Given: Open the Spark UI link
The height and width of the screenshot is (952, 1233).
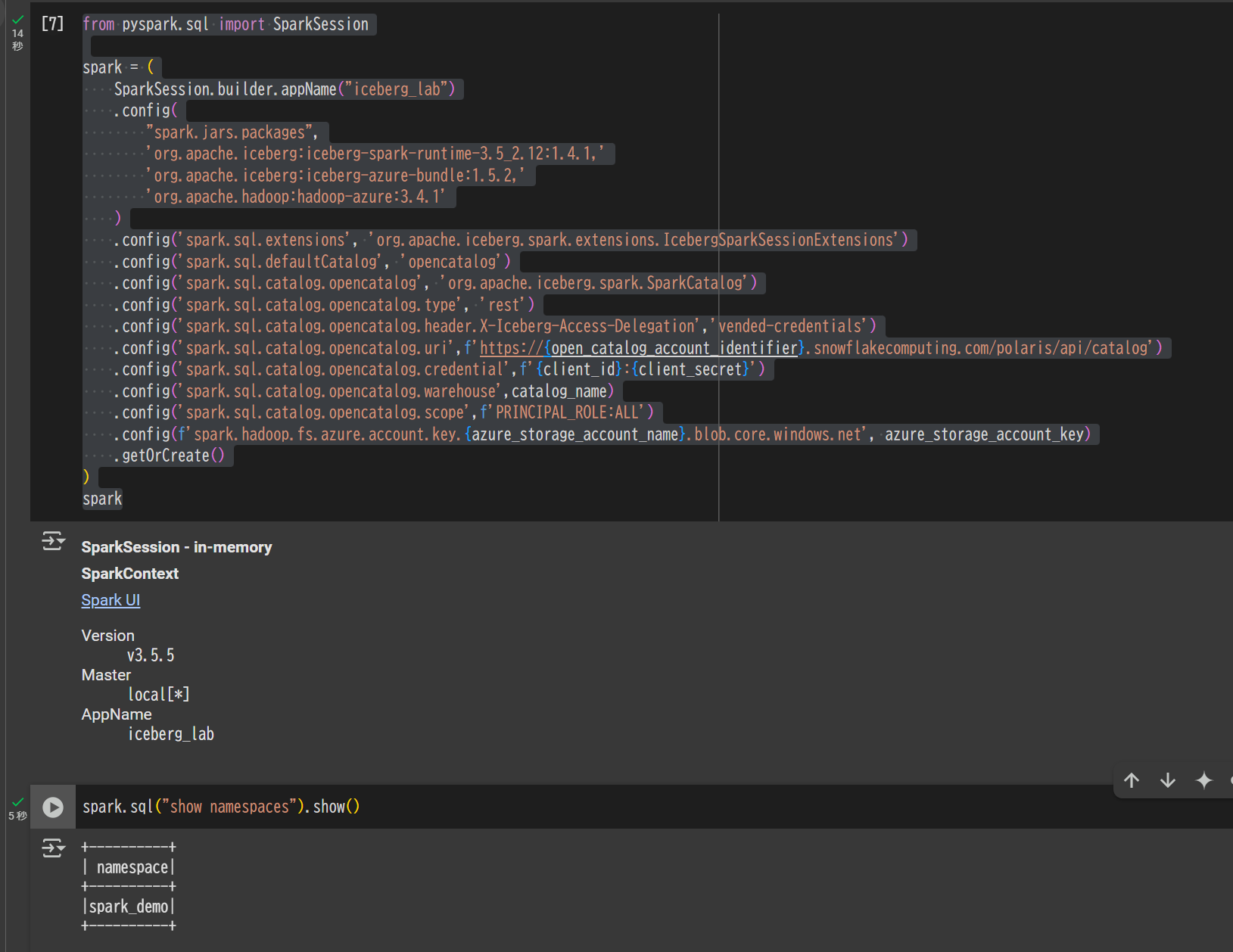Looking at the screenshot, I should (x=111, y=600).
